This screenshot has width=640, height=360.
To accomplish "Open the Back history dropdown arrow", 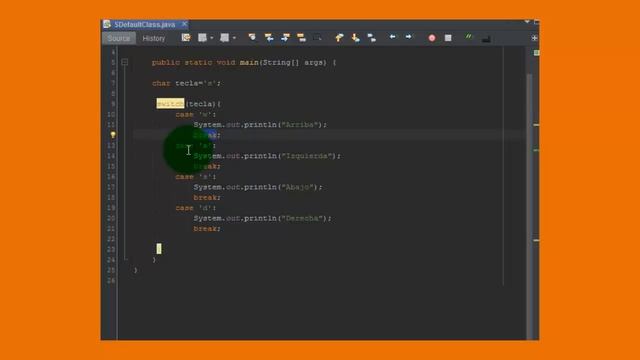I will tap(212, 38).
